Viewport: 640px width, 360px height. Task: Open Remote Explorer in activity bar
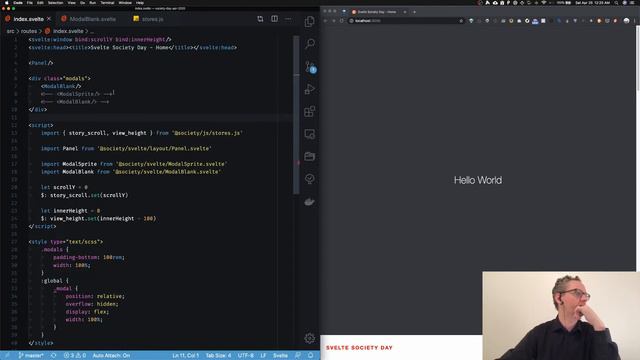click(x=309, y=134)
